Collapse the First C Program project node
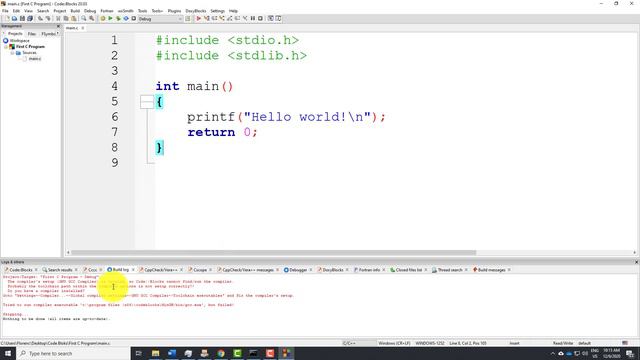Image resolution: width=640 pixels, height=360 pixels. 6,47
